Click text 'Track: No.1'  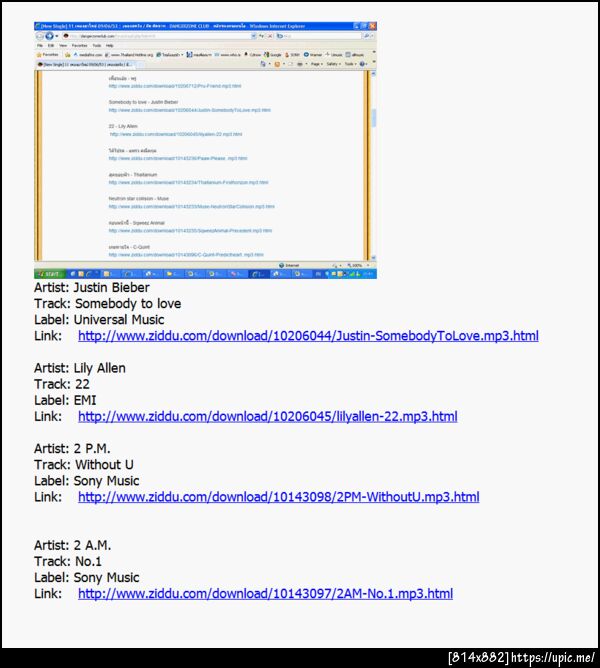68,561
